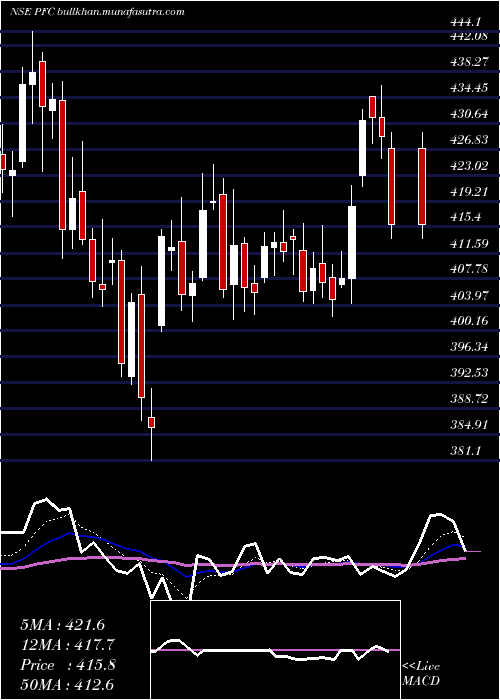Click the 438.27 price axis label

click(469, 62)
